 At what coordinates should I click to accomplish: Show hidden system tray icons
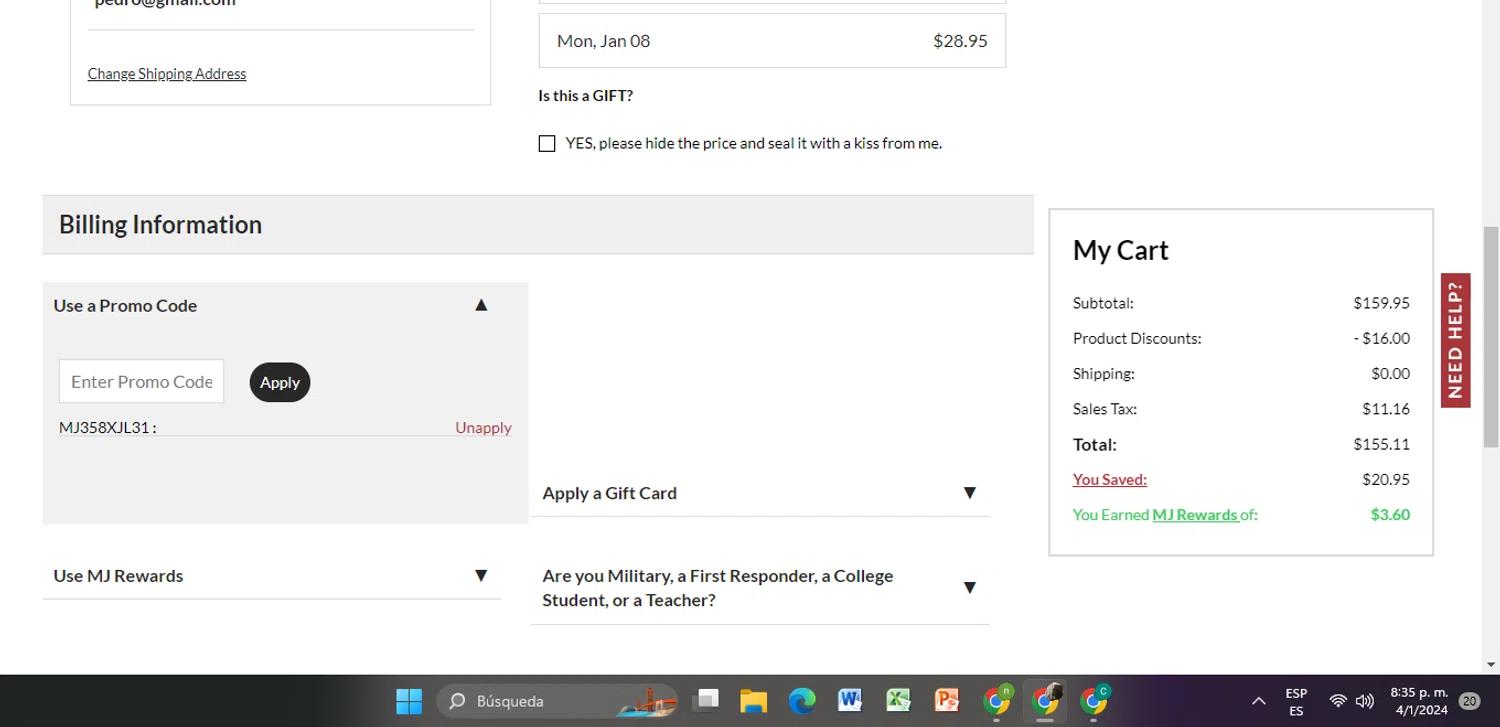(x=1258, y=701)
